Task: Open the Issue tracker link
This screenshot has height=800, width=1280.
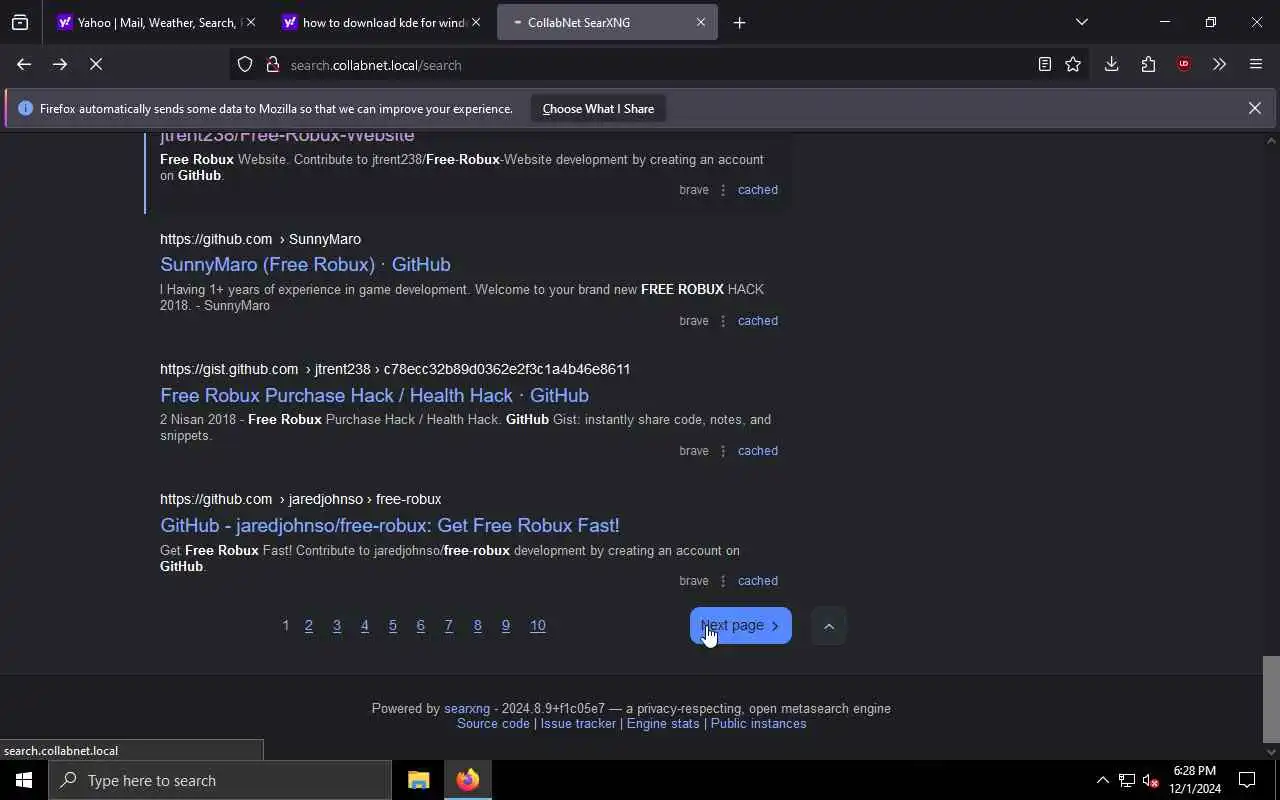Action: 578,724
